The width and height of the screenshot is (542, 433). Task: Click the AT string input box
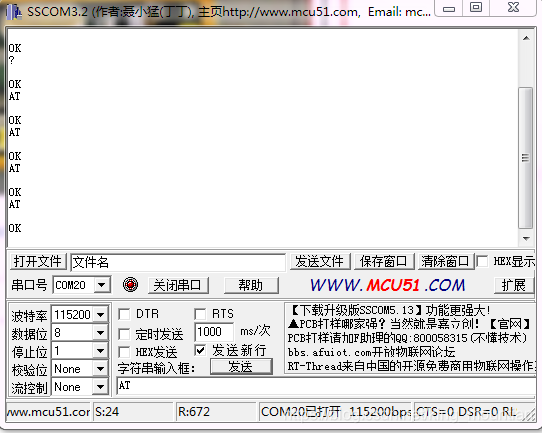click(x=326, y=386)
